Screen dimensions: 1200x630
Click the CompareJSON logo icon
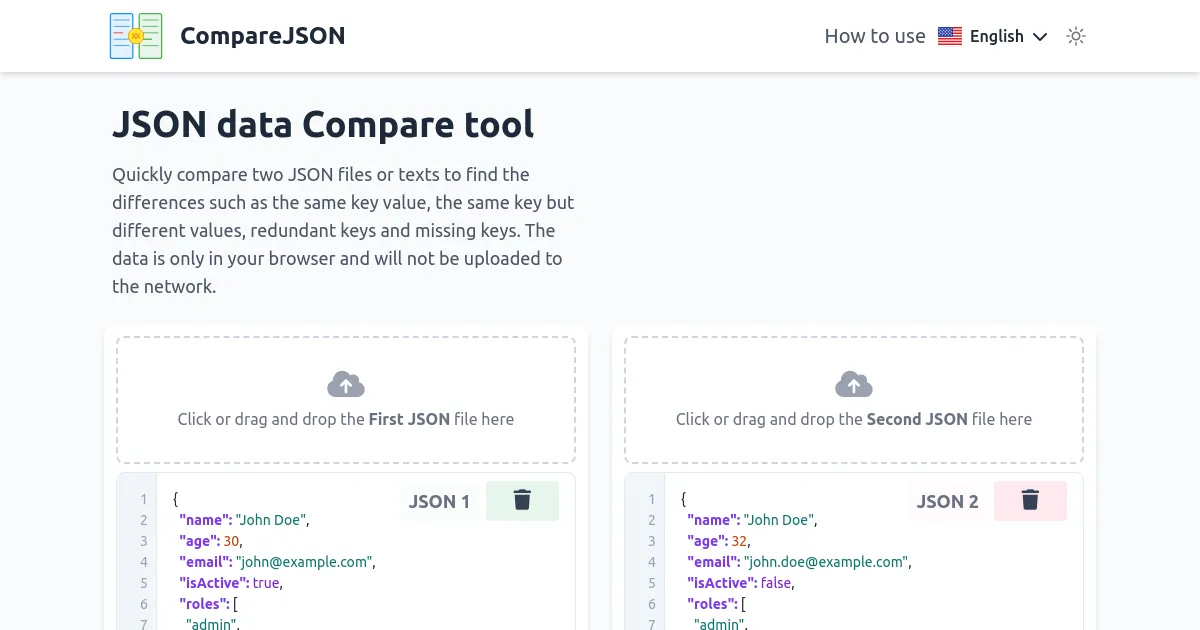click(135, 35)
